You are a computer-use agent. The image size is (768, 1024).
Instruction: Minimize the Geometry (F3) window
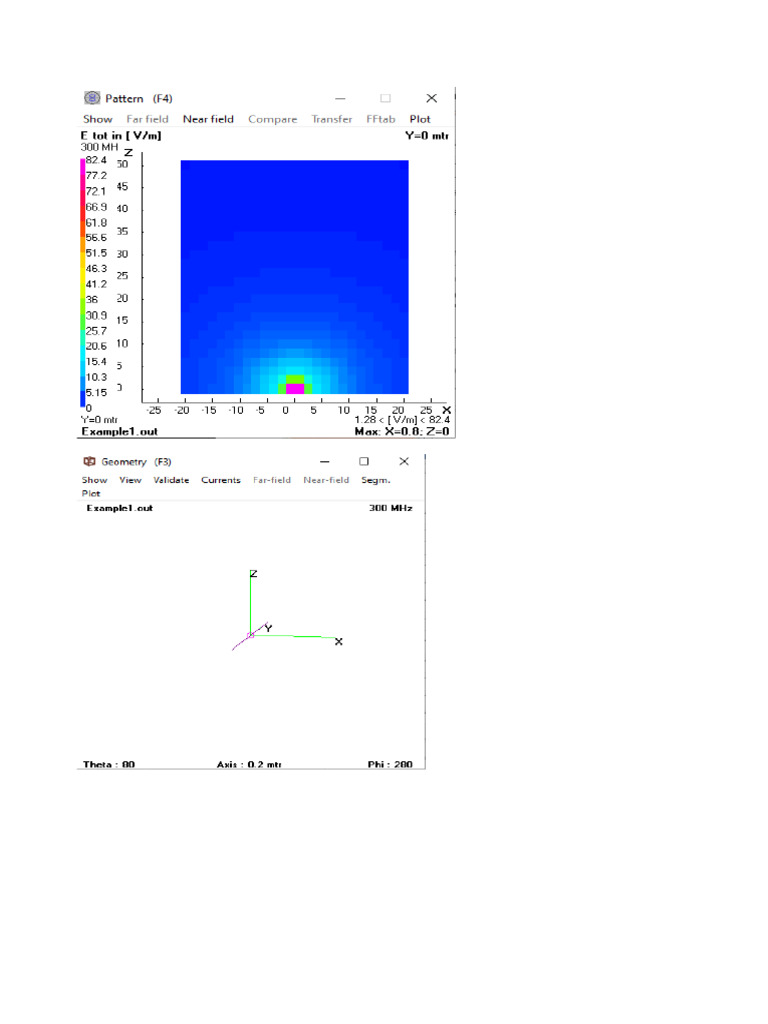click(325, 462)
